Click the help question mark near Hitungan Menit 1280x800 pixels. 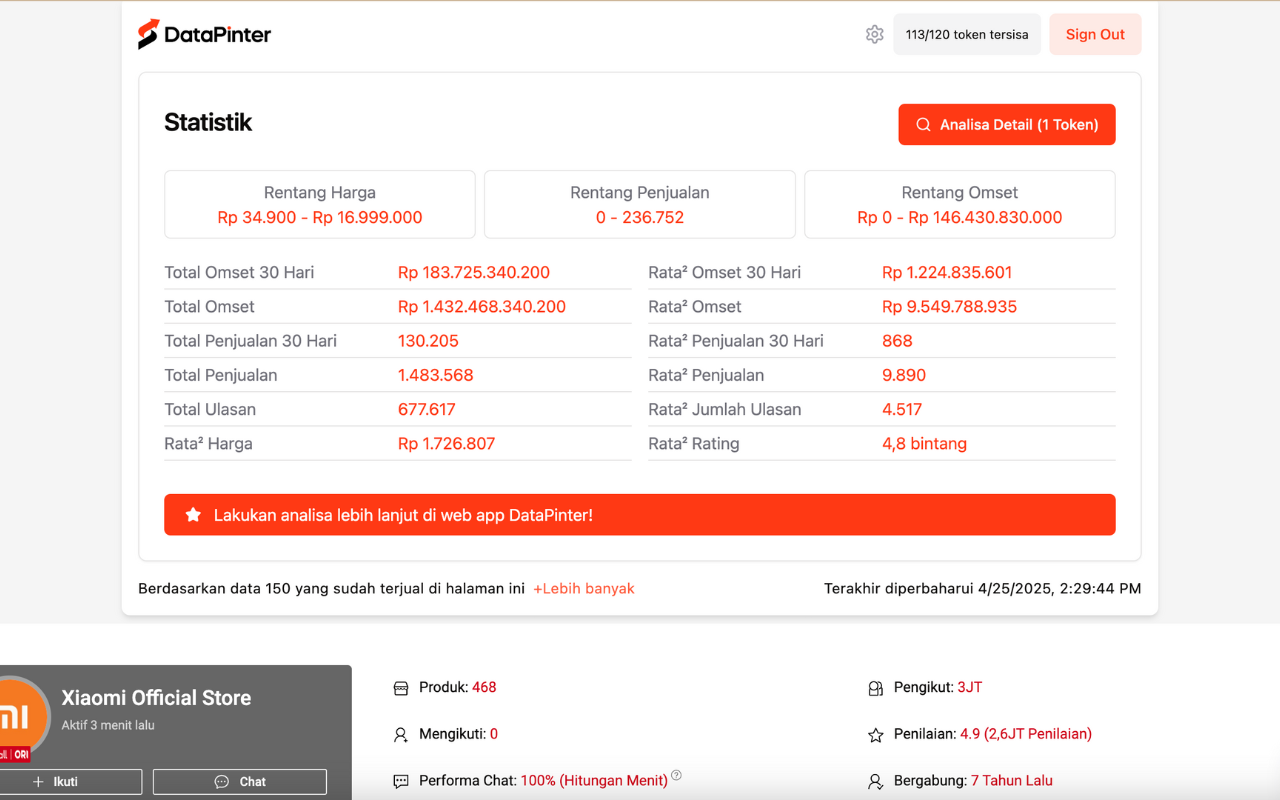click(676, 775)
